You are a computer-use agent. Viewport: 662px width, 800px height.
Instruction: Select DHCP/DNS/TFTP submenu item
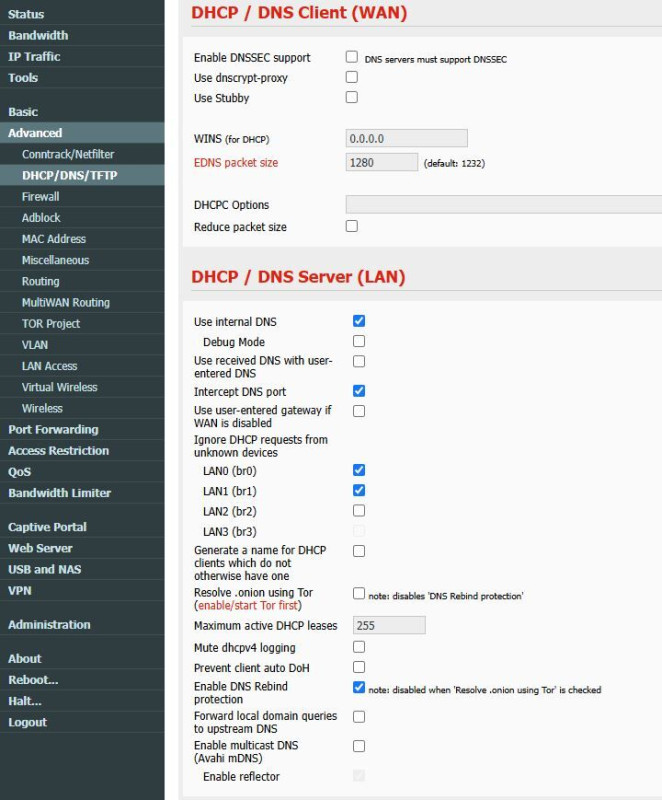(x=82, y=175)
